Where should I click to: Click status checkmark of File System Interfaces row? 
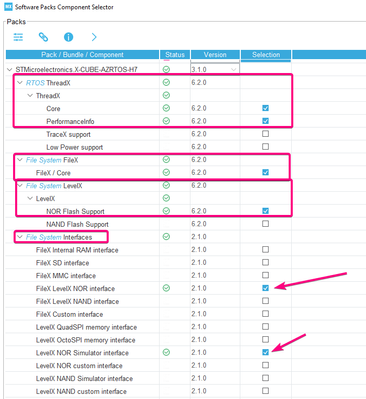click(x=166, y=237)
